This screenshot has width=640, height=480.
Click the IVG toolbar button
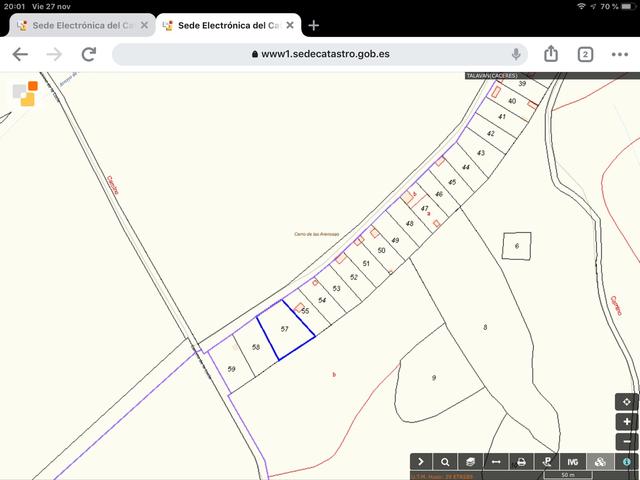pyautogui.click(x=573, y=462)
